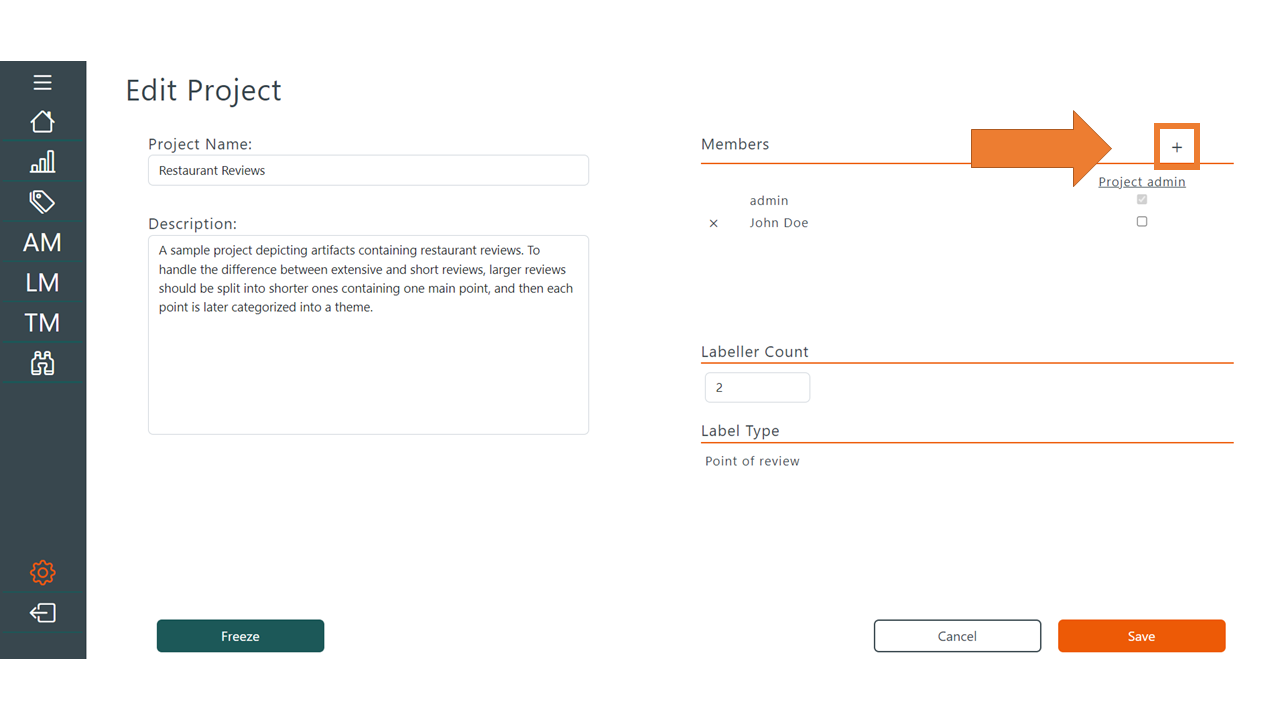Open the LM section in the sidebar
This screenshot has height=720, width=1280.
pos(42,282)
